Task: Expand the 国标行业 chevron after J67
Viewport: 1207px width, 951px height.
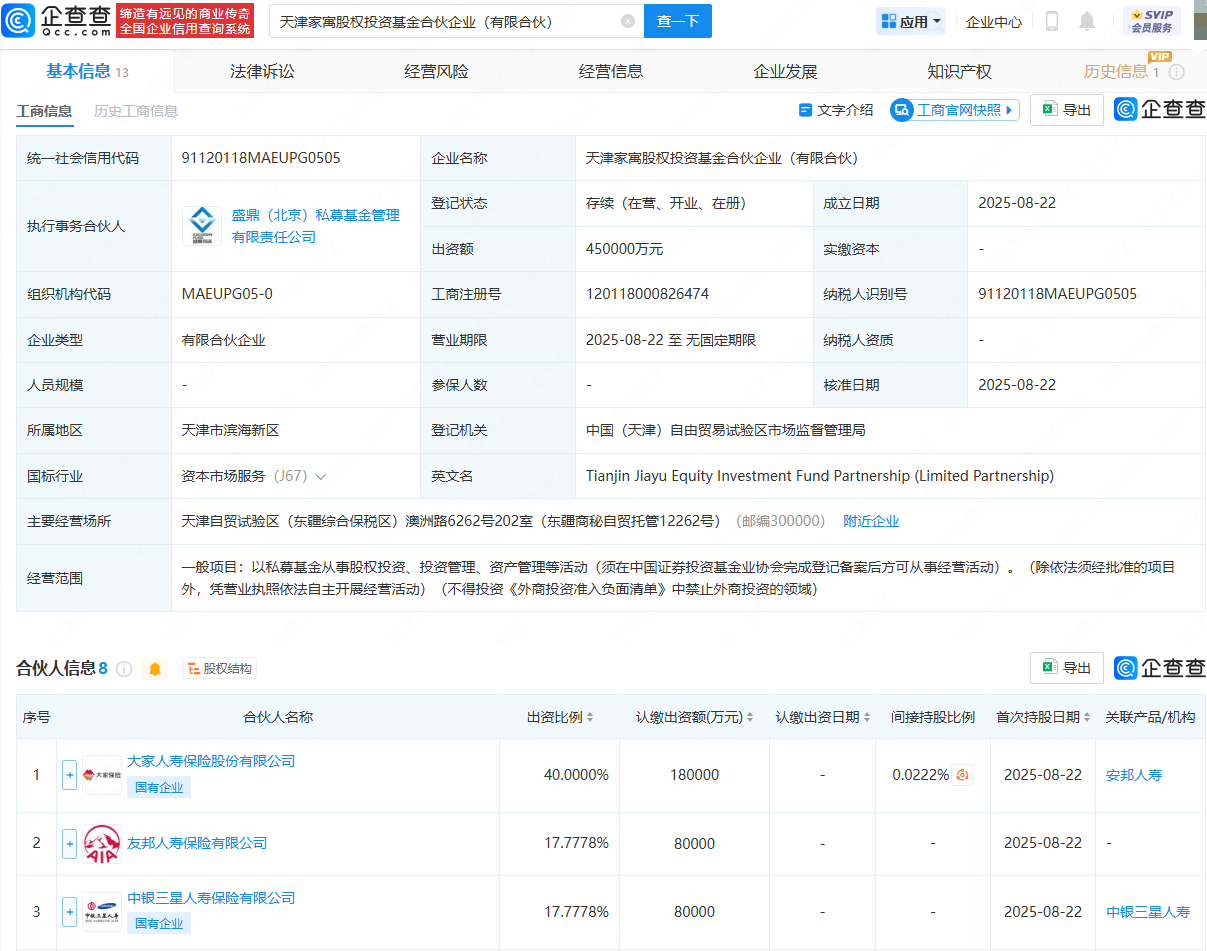Action: [320, 477]
